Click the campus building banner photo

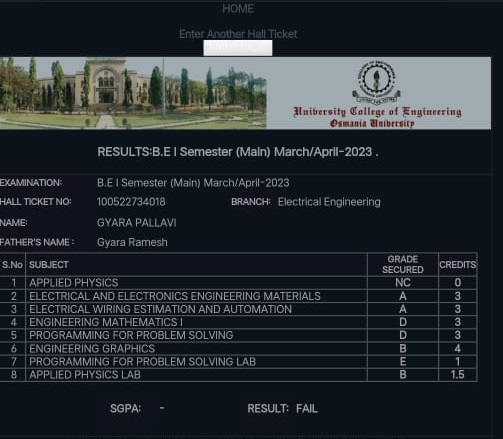[133, 93]
